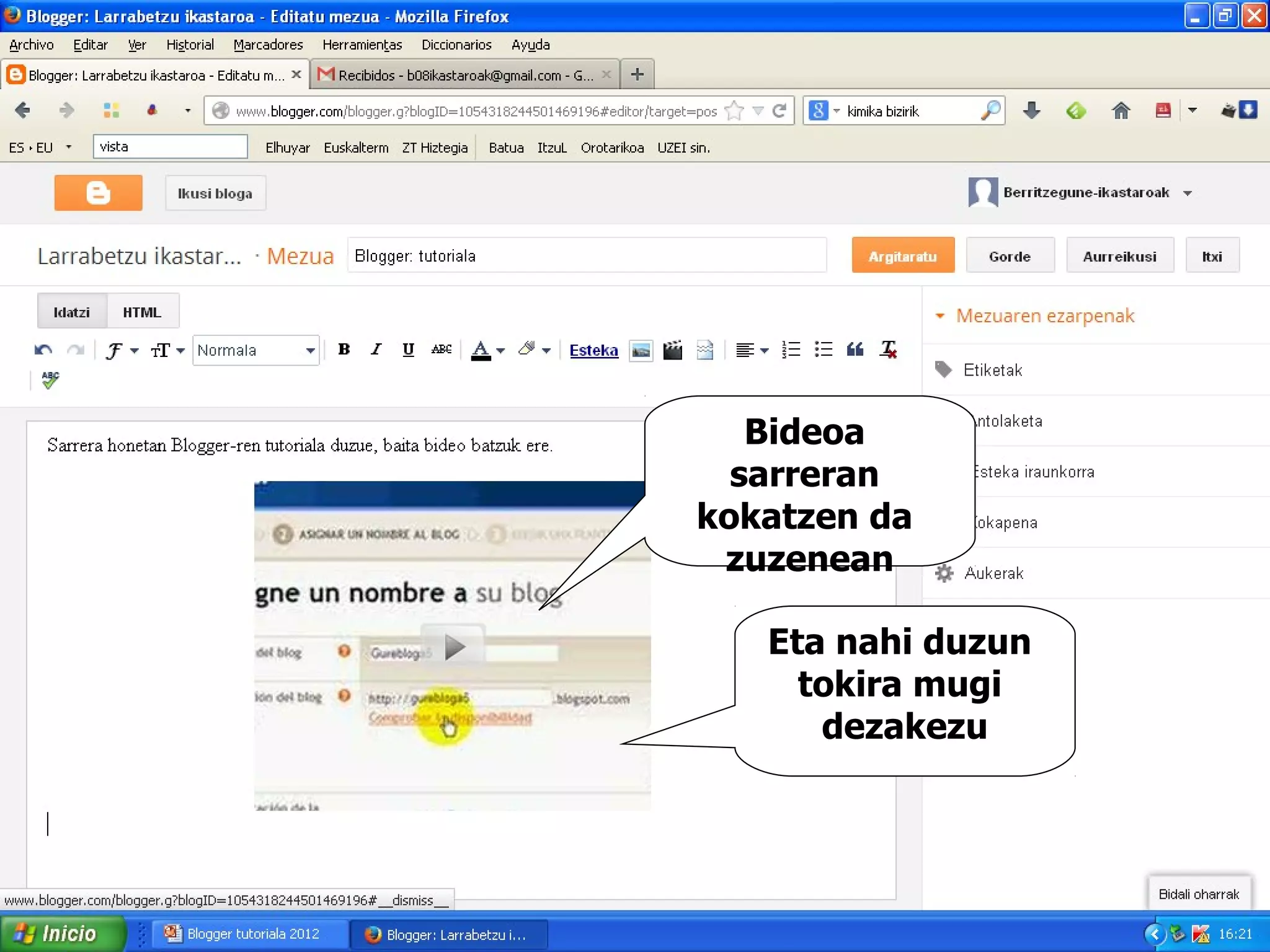Remove formatting with the Tx icon
1270x952 pixels.
point(888,350)
